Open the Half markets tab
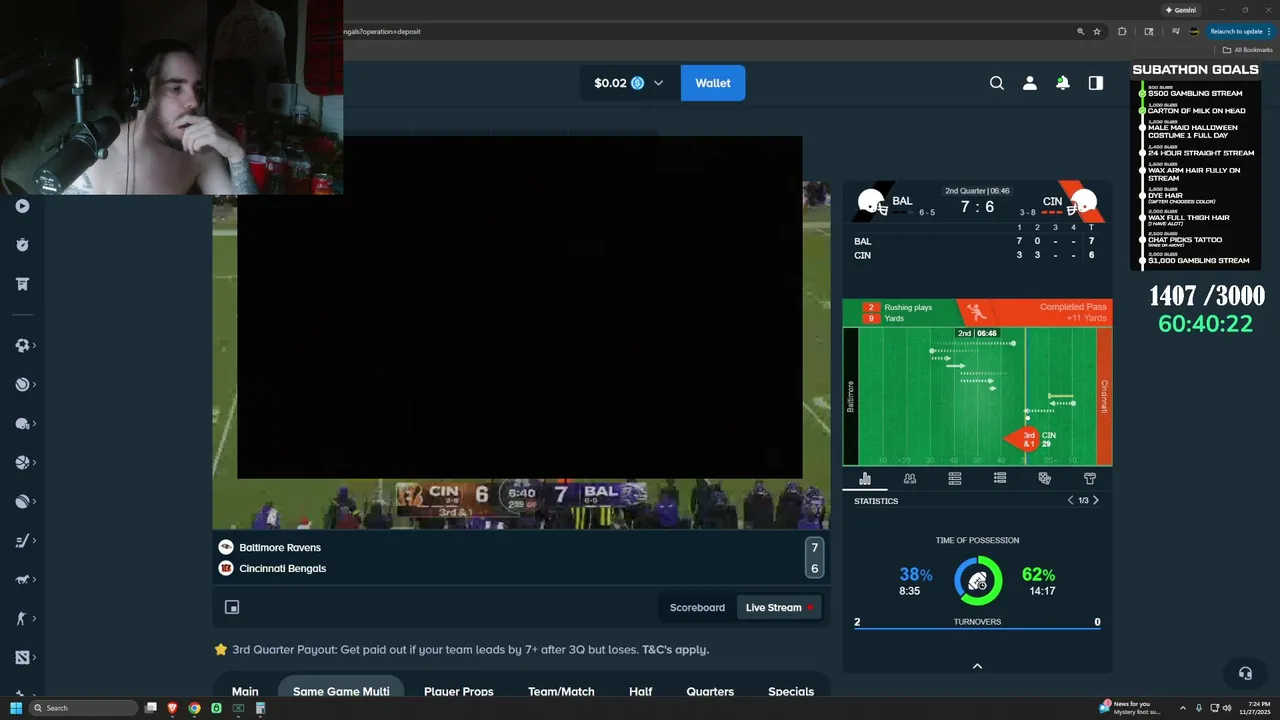This screenshot has width=1280, height=720. (641, 691)
